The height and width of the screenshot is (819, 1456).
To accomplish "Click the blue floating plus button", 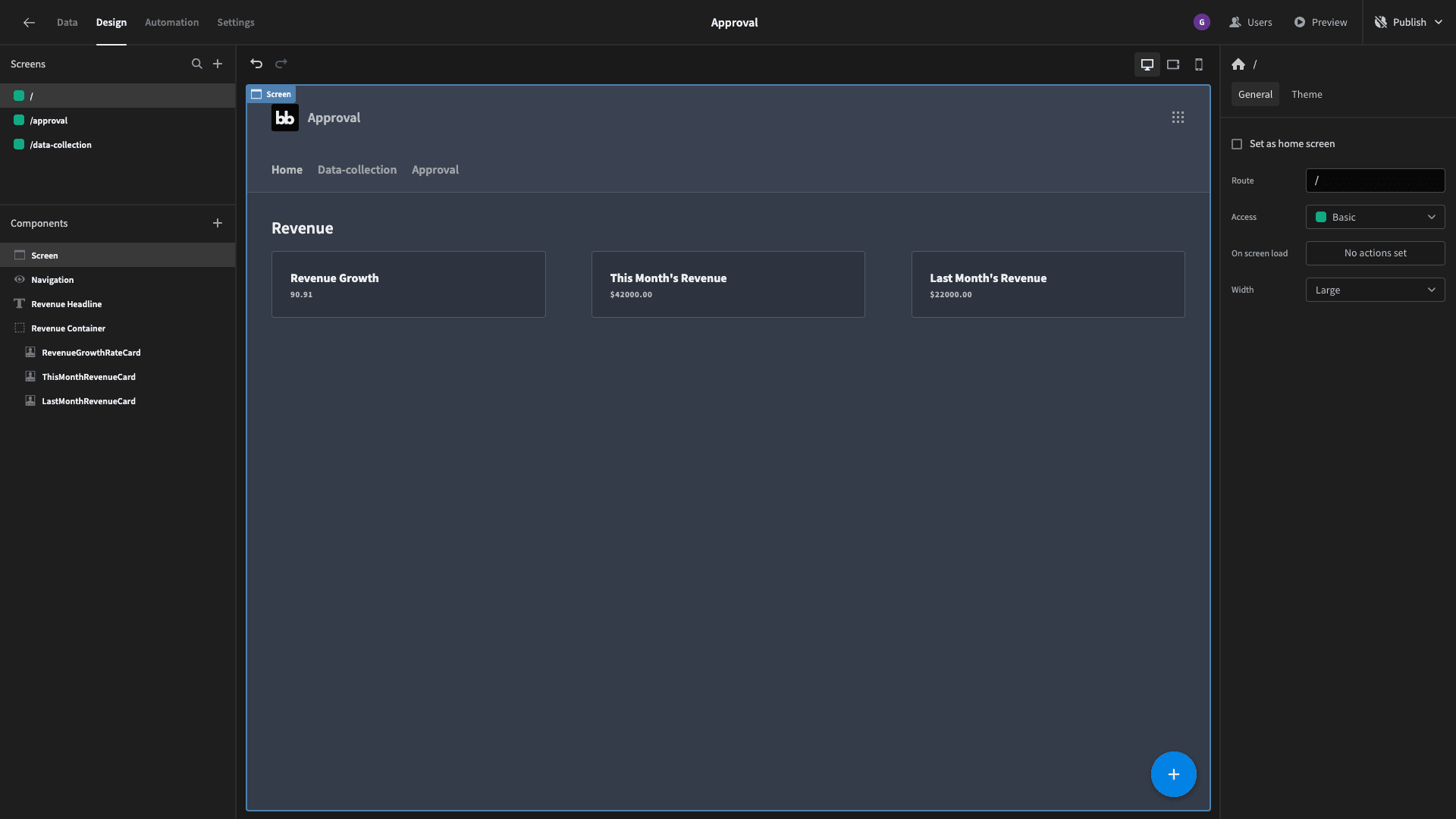I will click(x=1174, y=774).
